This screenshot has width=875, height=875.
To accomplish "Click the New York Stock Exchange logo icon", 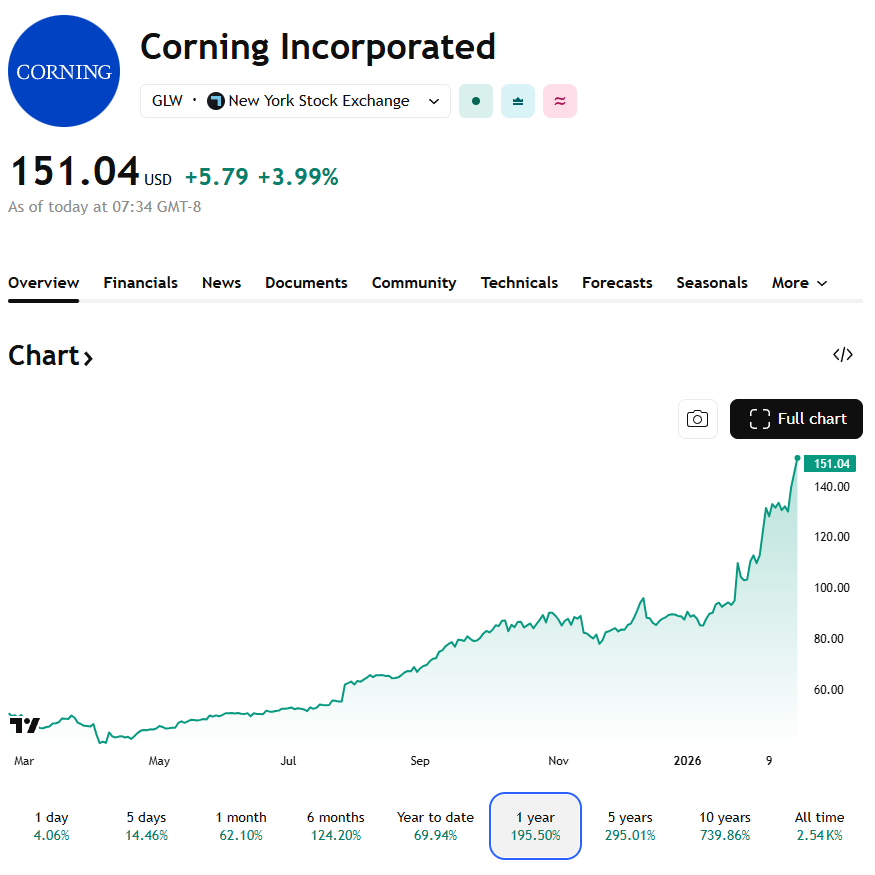I will [215, 101].
